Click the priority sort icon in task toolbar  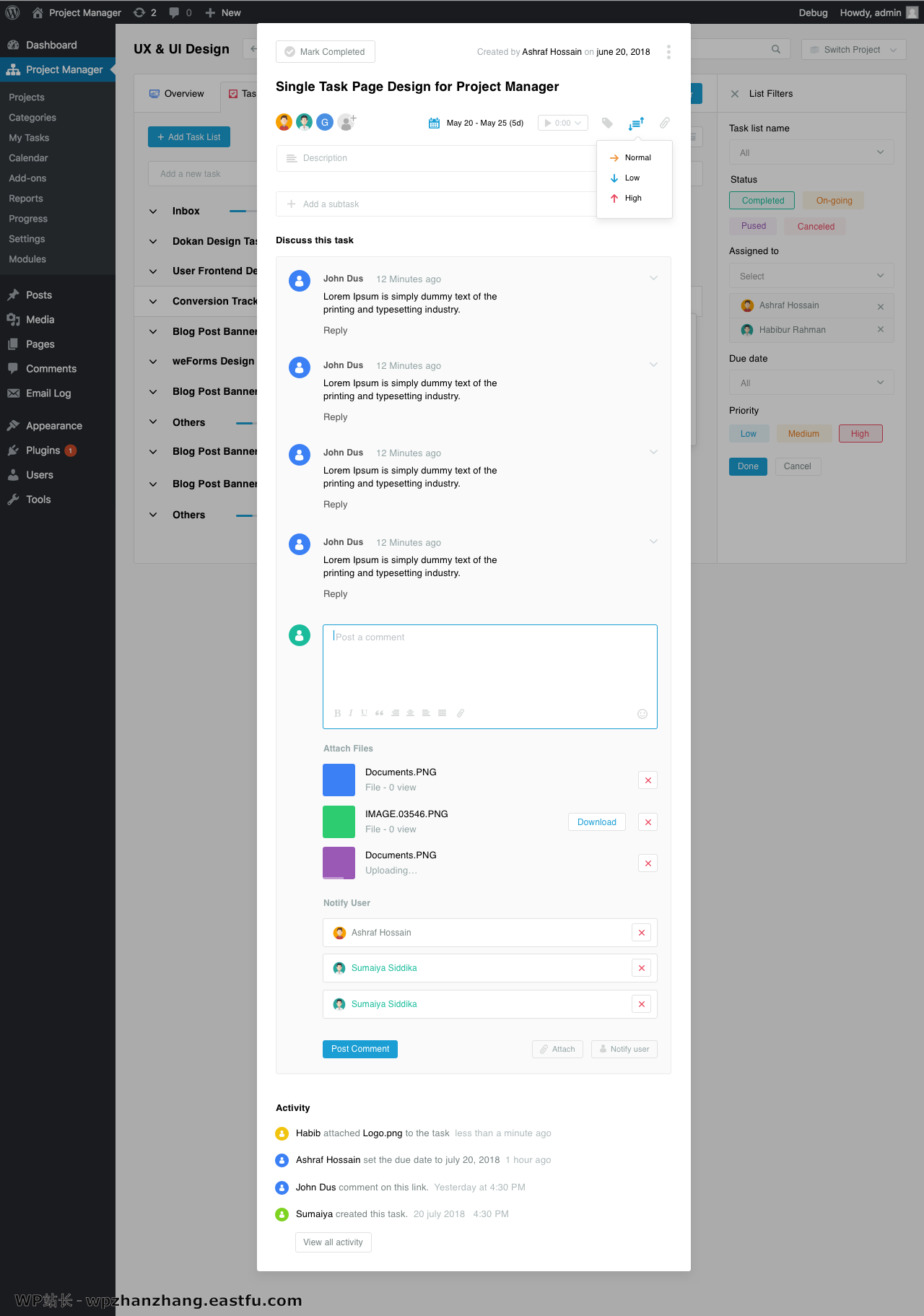pyautogui.click(x=636, y=123)
